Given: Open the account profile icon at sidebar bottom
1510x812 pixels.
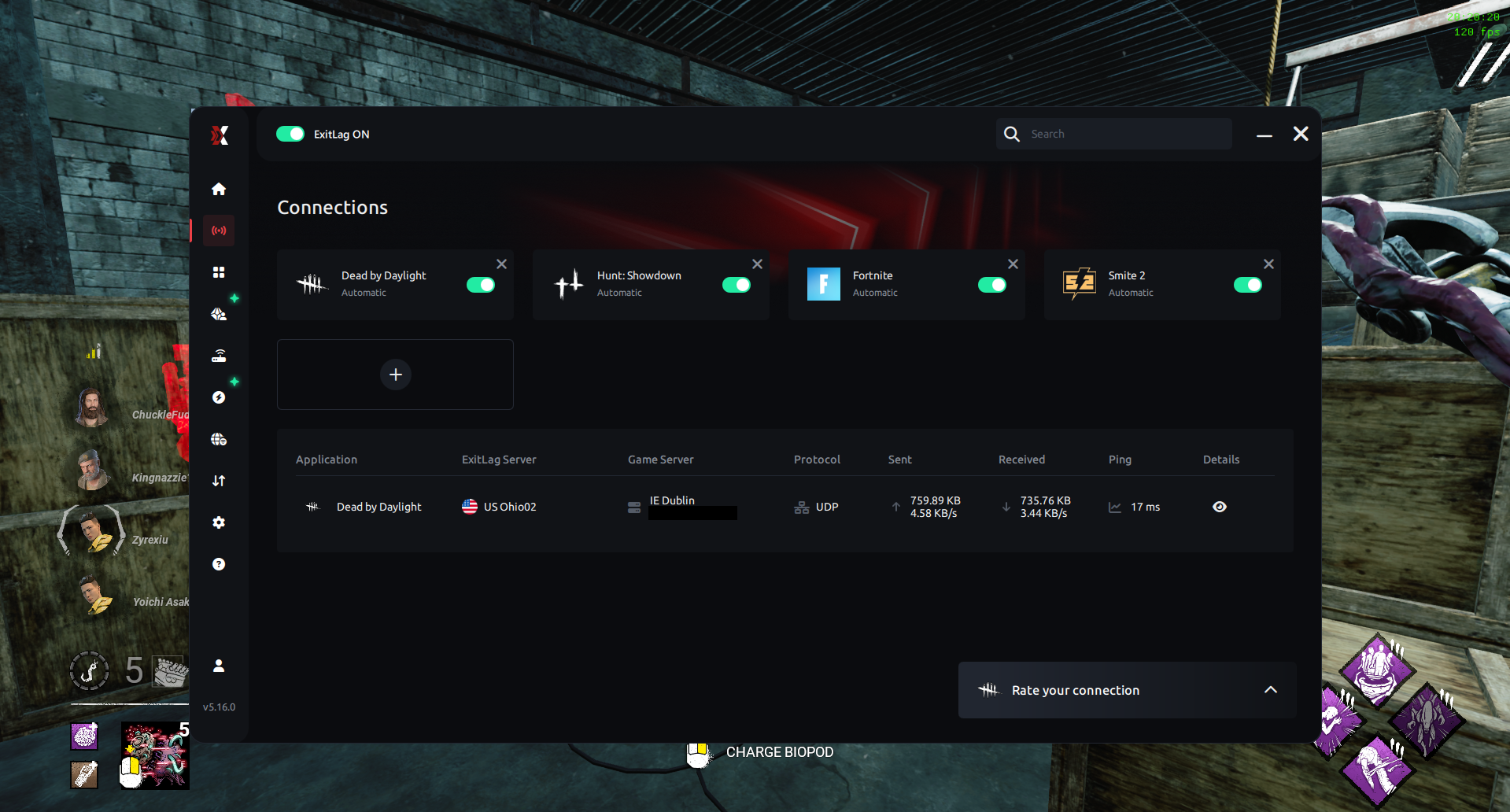Looking at the screenshot, I should pyautogui.click(x=218, y=666).
